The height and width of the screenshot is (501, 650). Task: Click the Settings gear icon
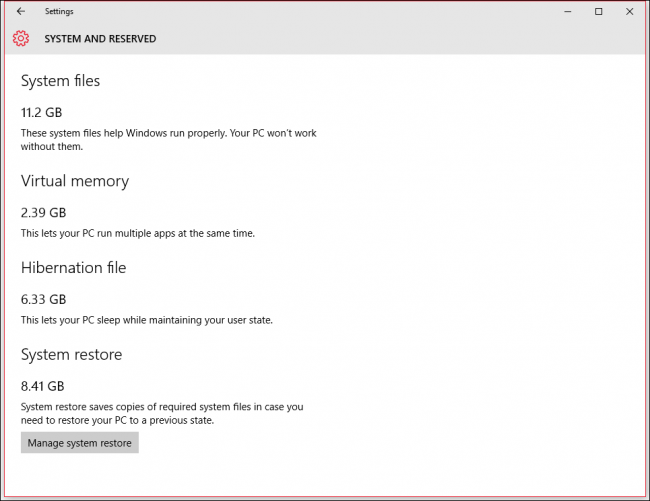point(21,39)
